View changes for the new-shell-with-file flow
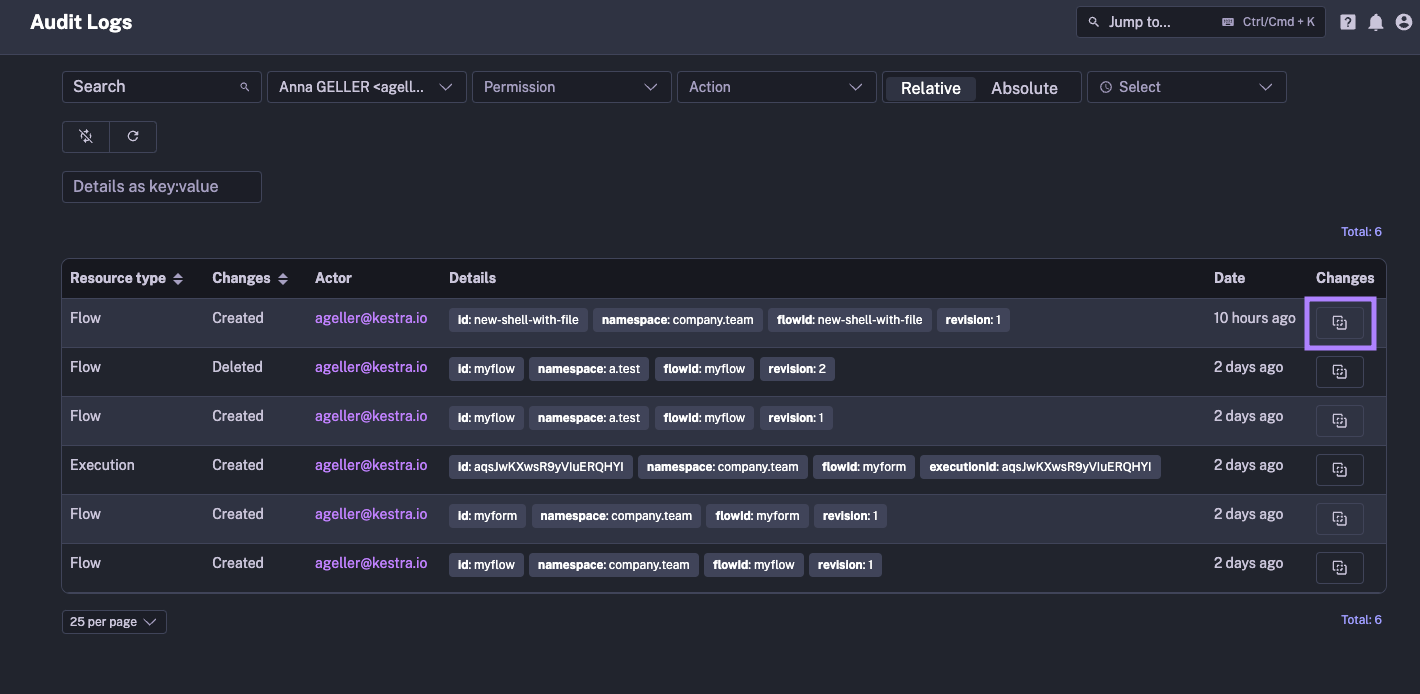 [1340, 322]
